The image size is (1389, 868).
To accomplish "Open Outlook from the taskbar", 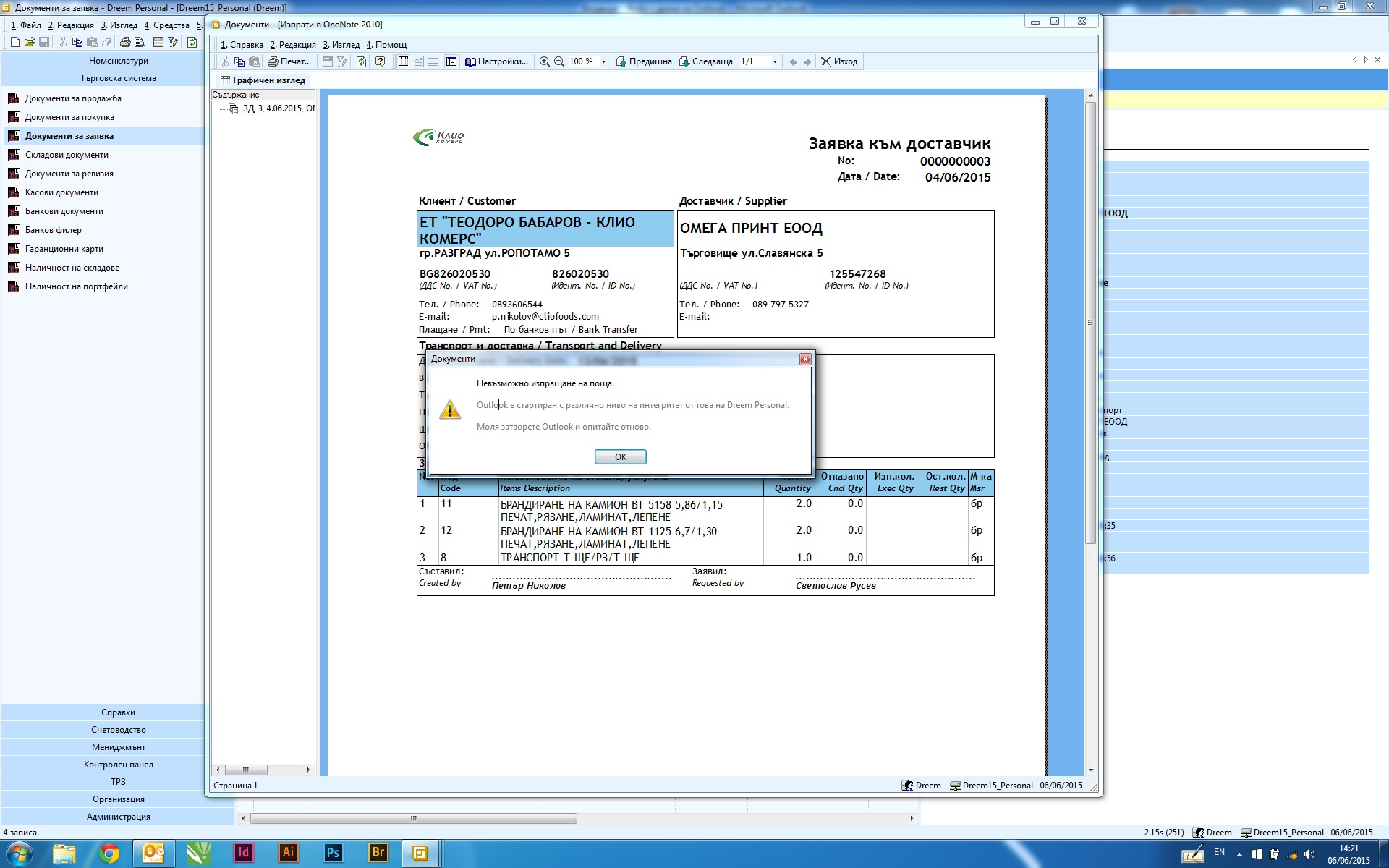I will [x=154, y=854].
